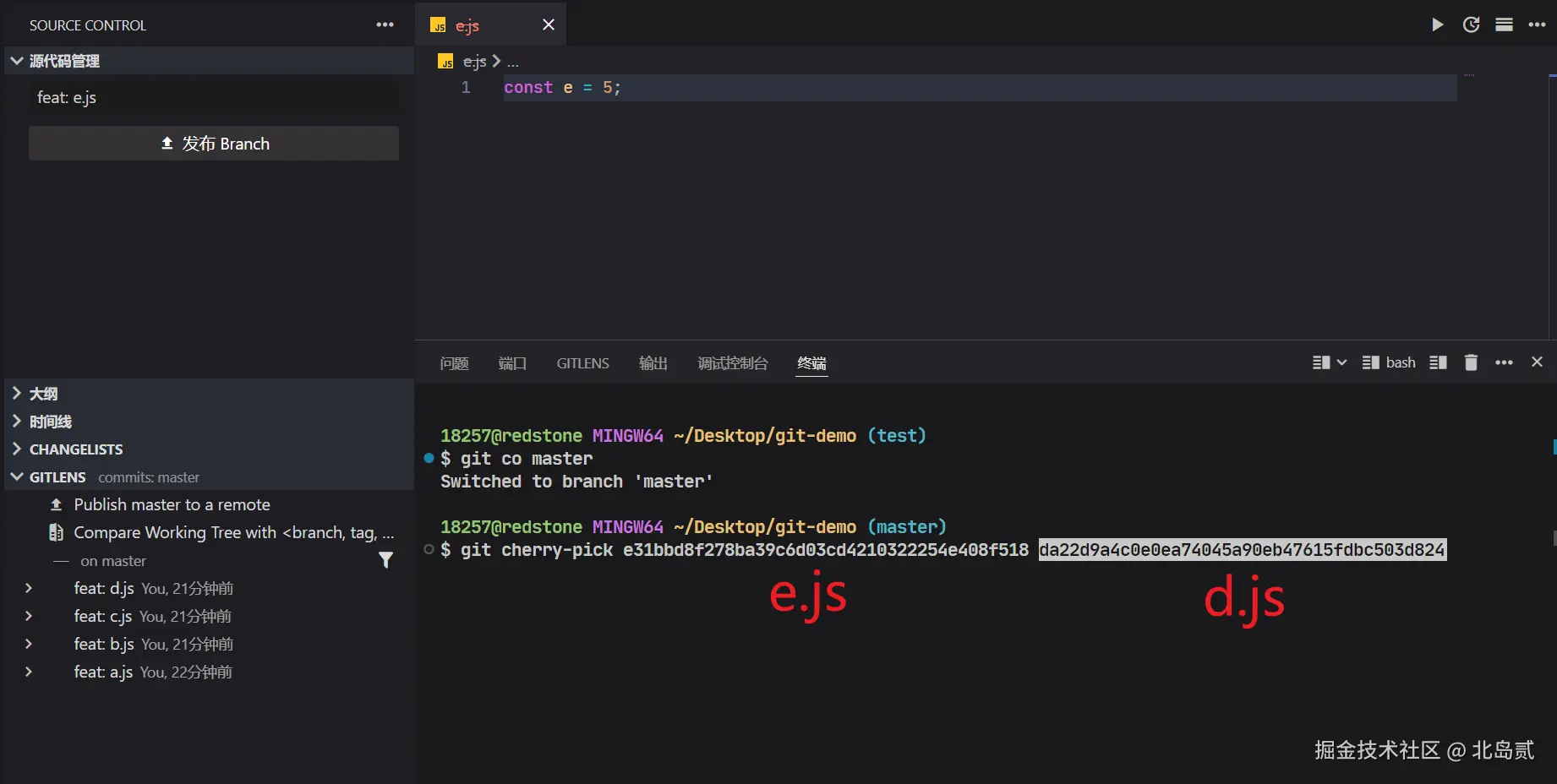
Task: Select the feat: b.js commit row
Action: point(210,644)
